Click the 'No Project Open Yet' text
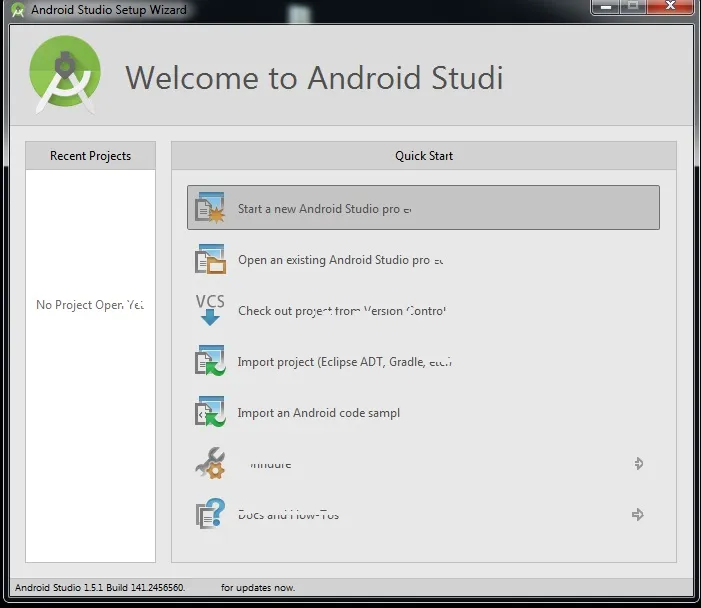This screenshot has width=701, height=608. coord(90,305)
